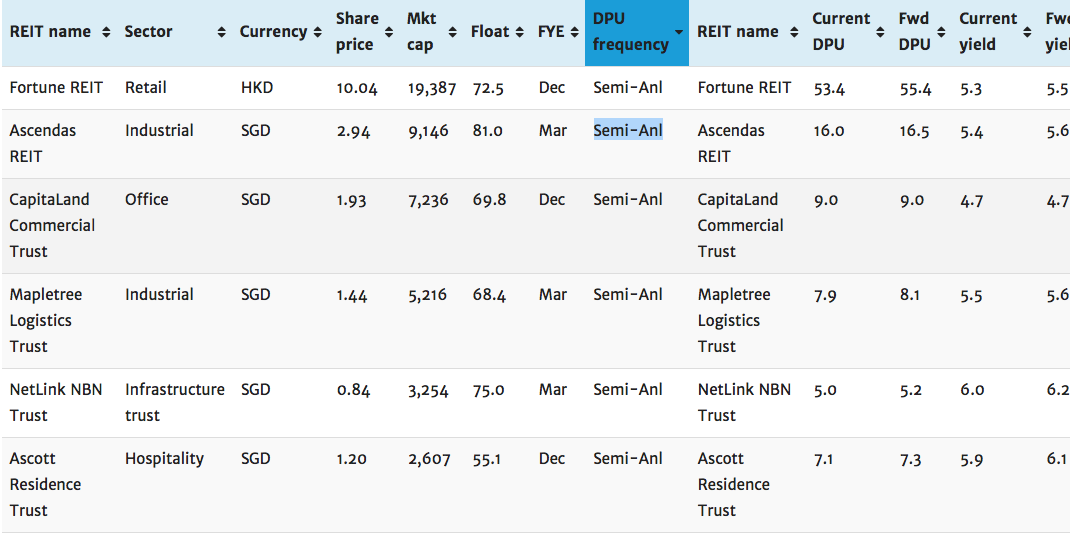This screenshot has height=533, width=1075.
Task: Click the sort arrows next to Currency
Action: [x=317, y=32]
